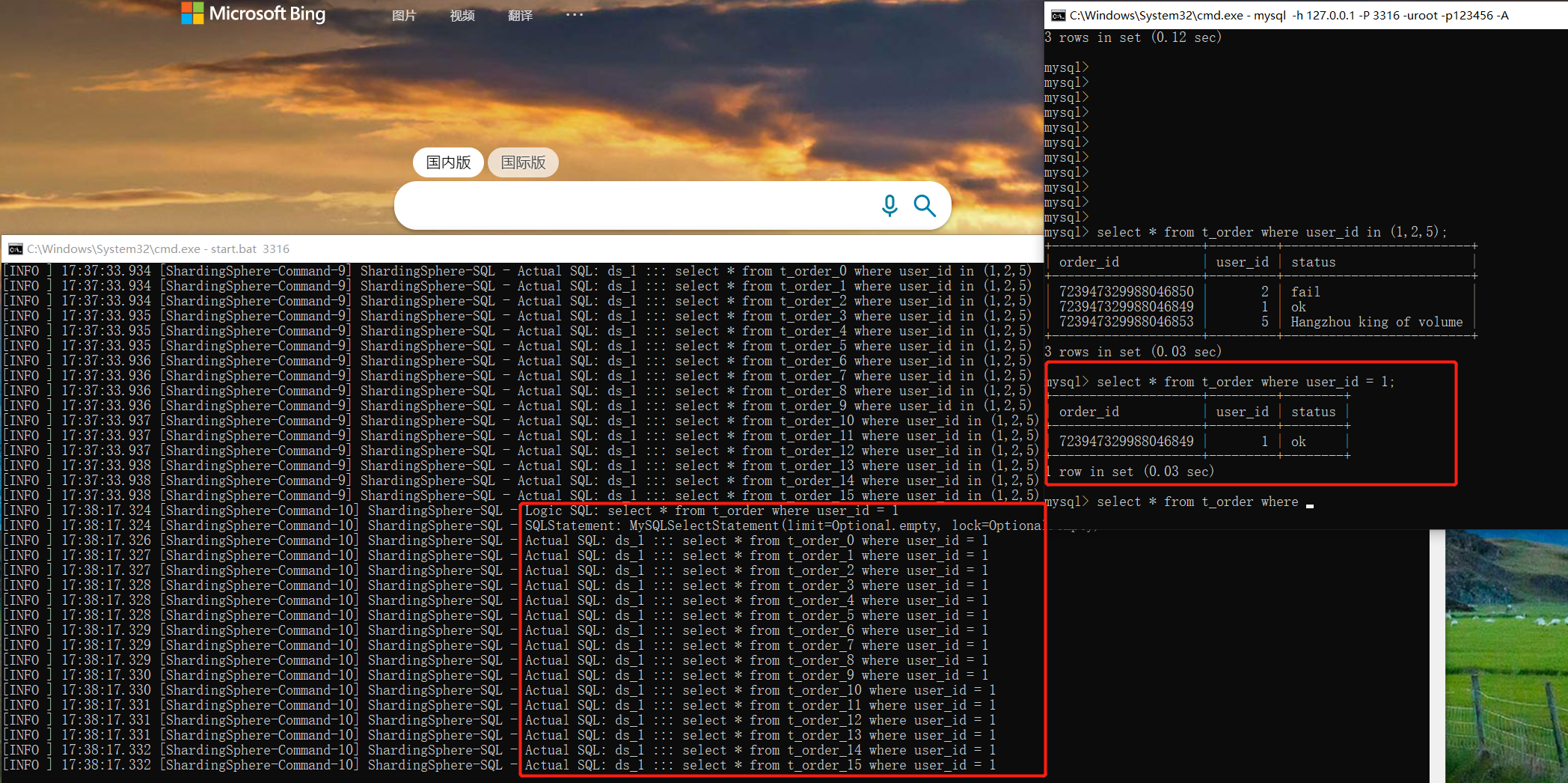The width and height of the screenshot is (1568, 783).
Task: Click the magnifier icon to search
Action: [925, 205]
